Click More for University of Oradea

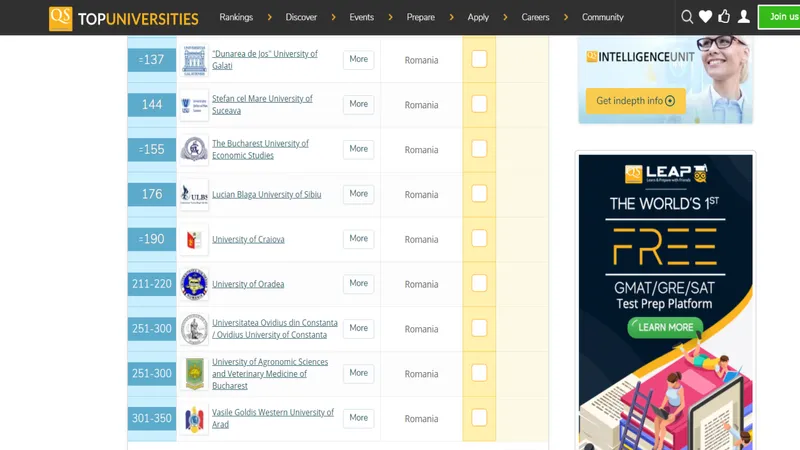pyautogui.click(x=359, y=283)
